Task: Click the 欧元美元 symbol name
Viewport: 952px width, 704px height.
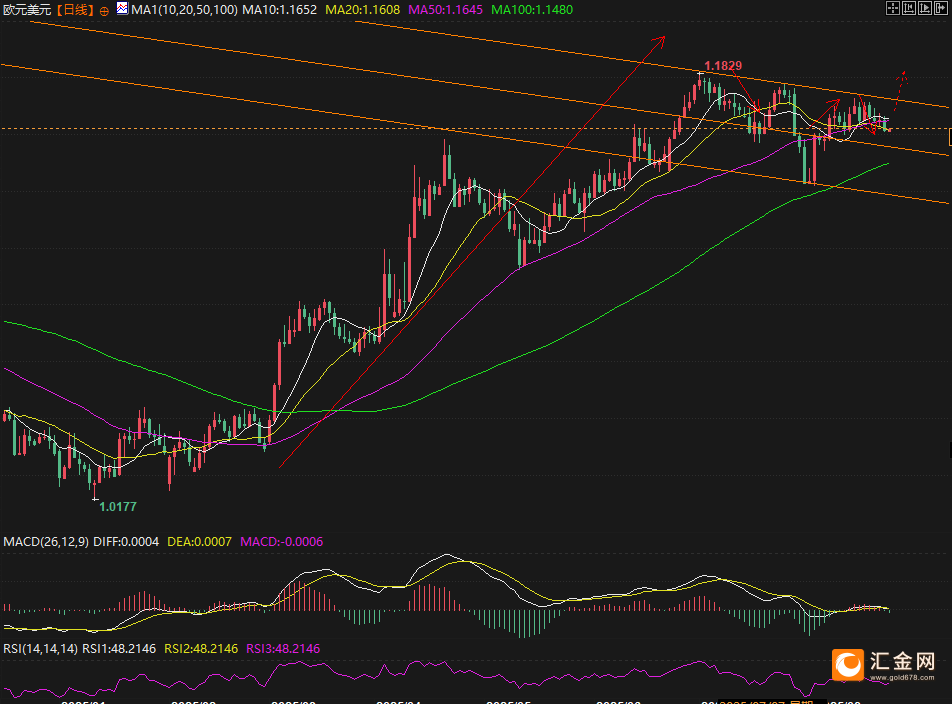Action: (x=25, y=9)
